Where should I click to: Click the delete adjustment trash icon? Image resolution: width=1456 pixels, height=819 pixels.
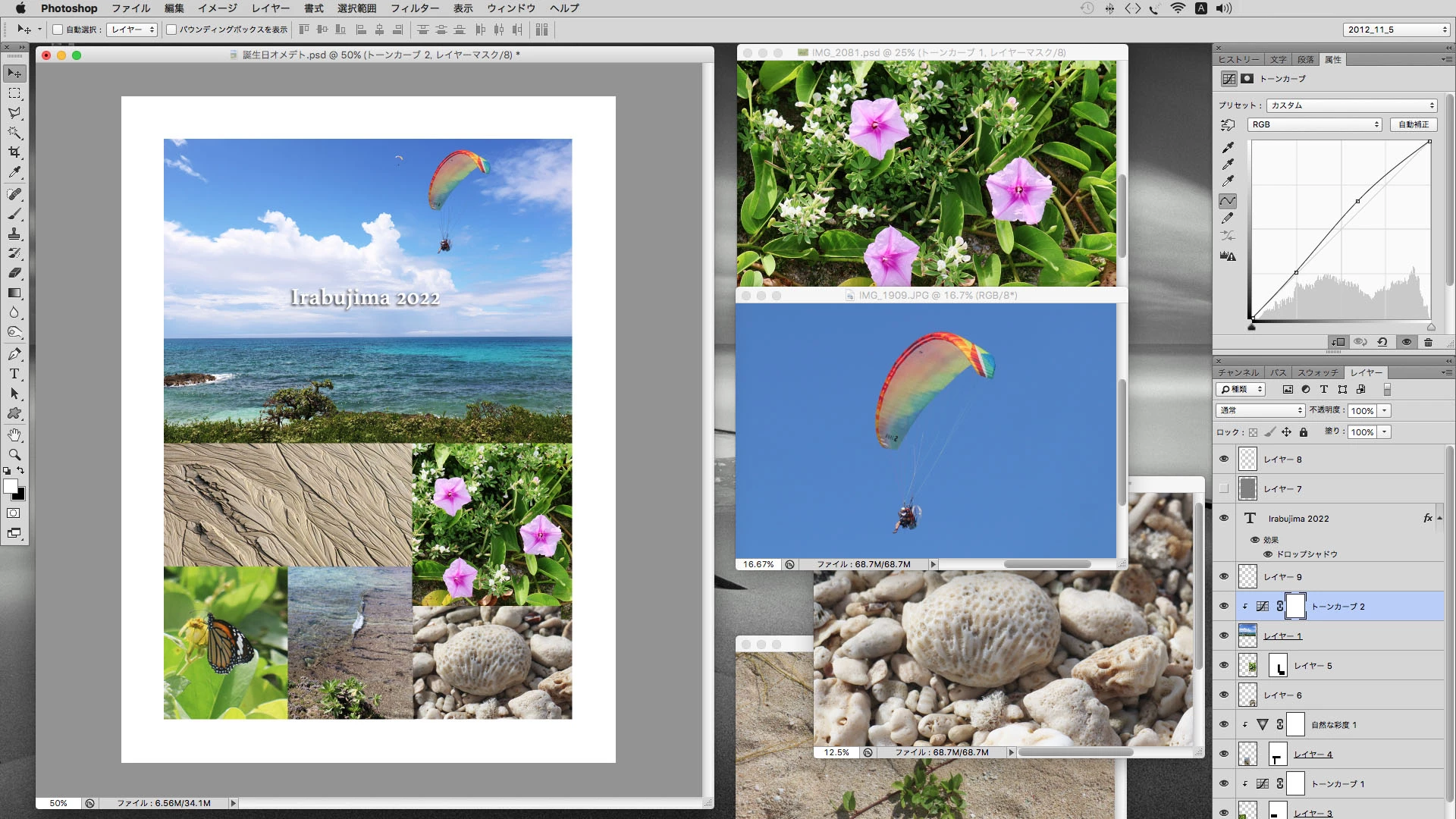1428,342
